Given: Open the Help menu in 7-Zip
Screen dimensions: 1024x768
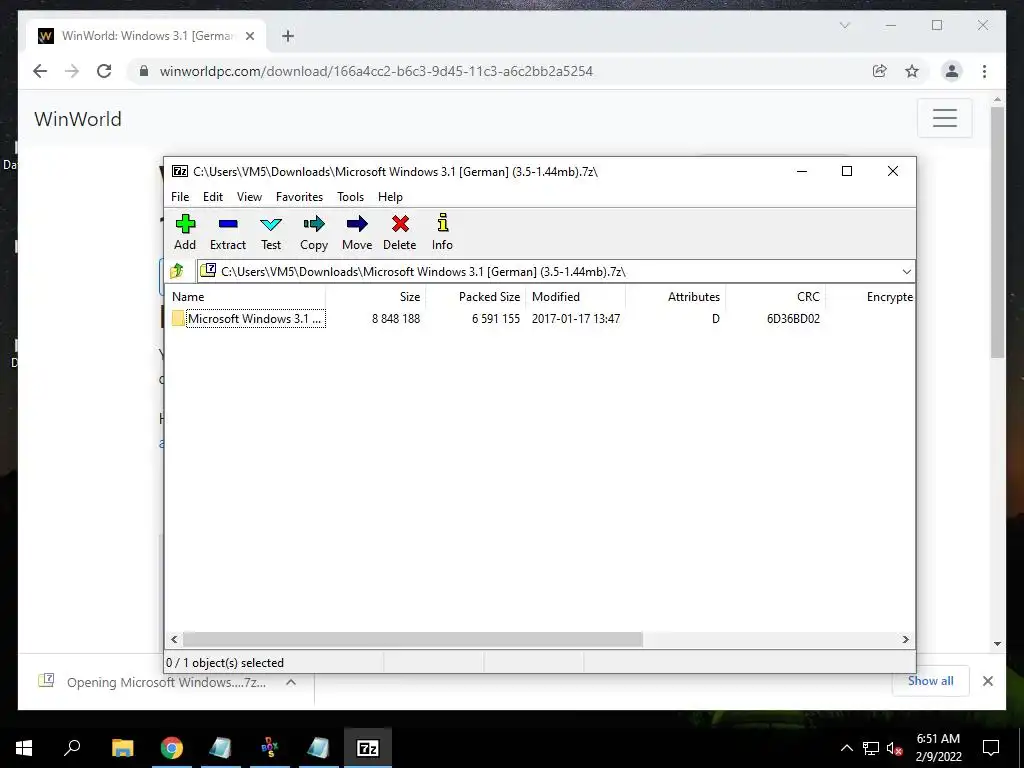Looking at the screenshot, I should pos(390,197).
